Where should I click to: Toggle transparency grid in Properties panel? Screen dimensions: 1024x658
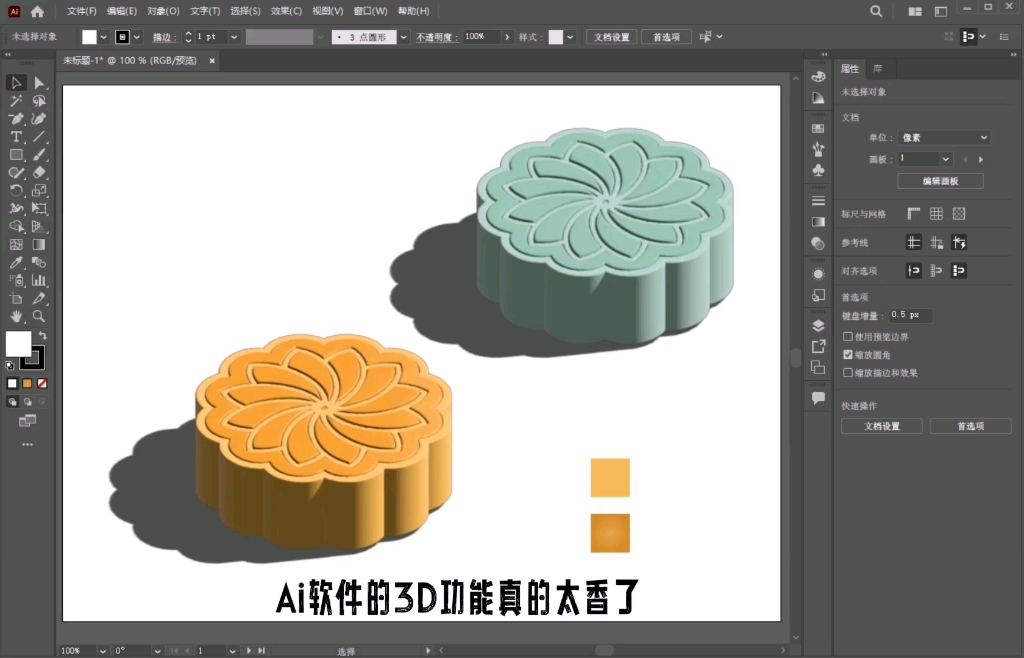click(959, 213)
